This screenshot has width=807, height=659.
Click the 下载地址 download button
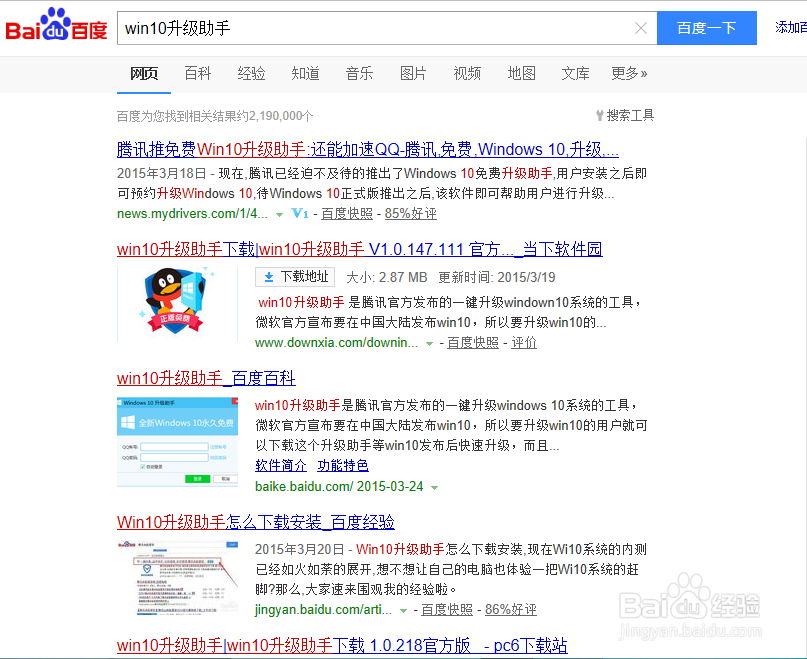295,277
